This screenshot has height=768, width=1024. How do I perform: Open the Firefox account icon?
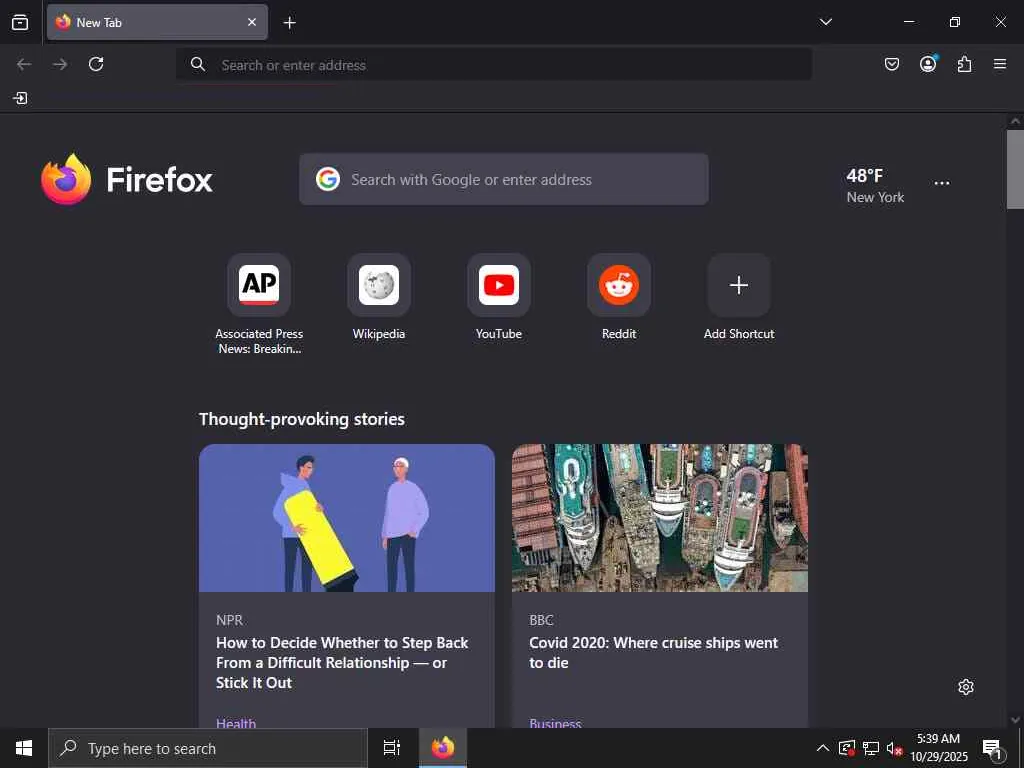[x=928, y=64]
